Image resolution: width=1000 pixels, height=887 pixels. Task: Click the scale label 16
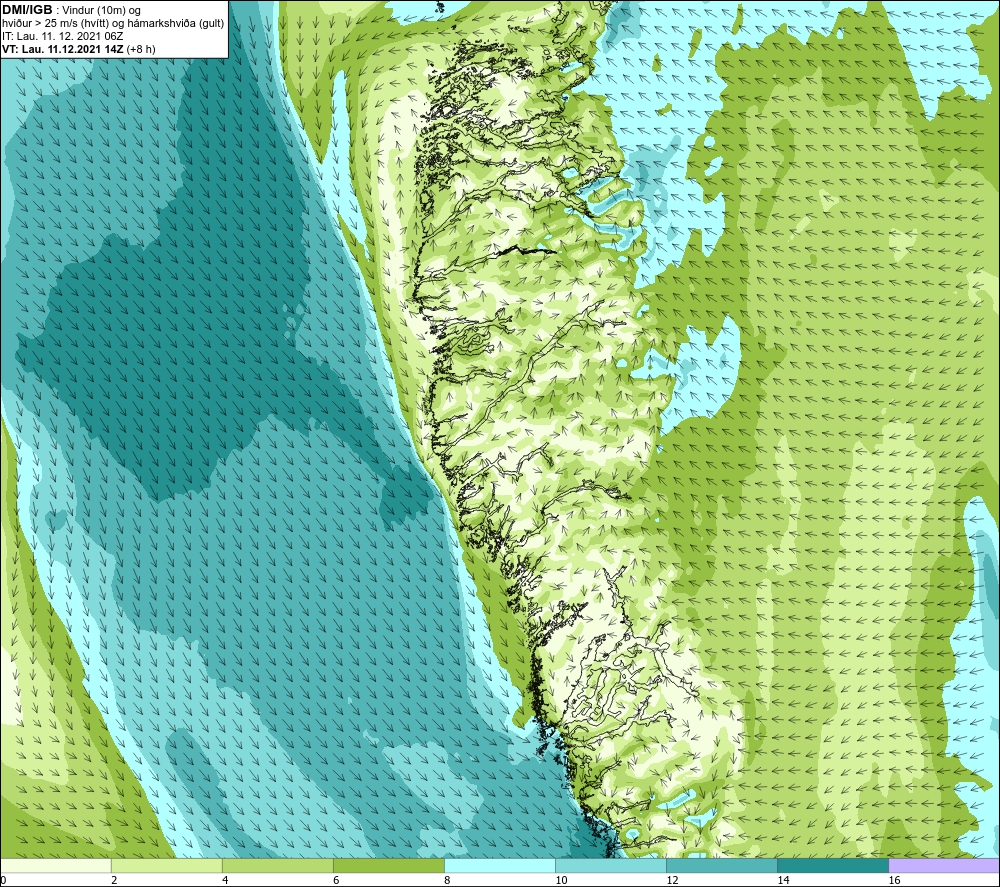(x=895, y=881)
